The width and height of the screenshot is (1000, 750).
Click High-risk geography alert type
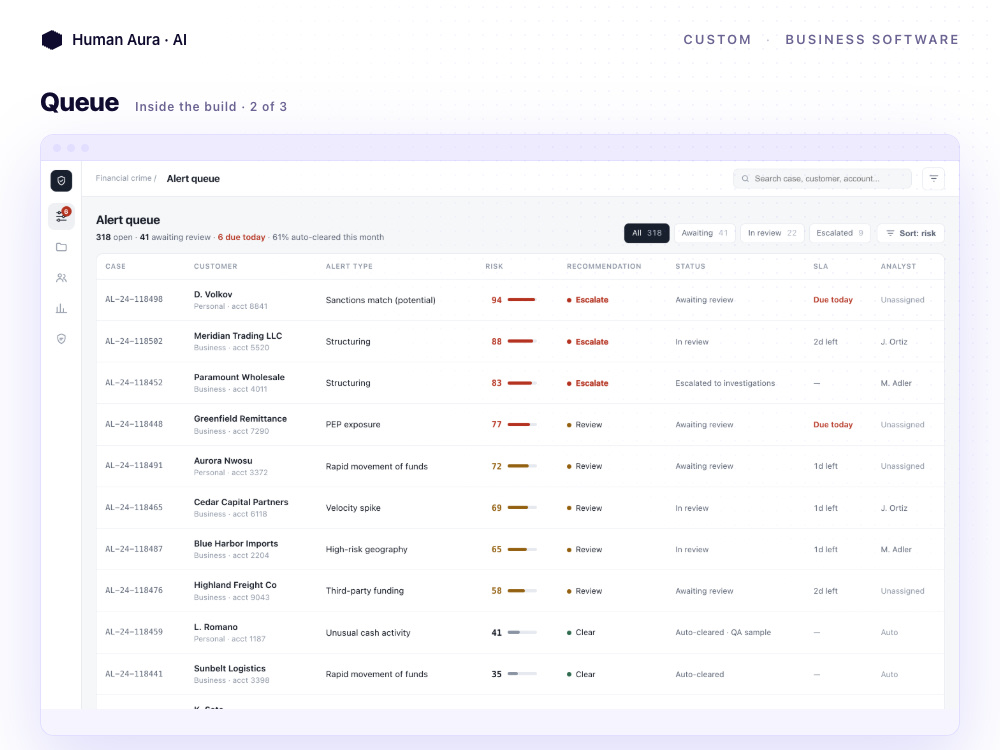366,549
